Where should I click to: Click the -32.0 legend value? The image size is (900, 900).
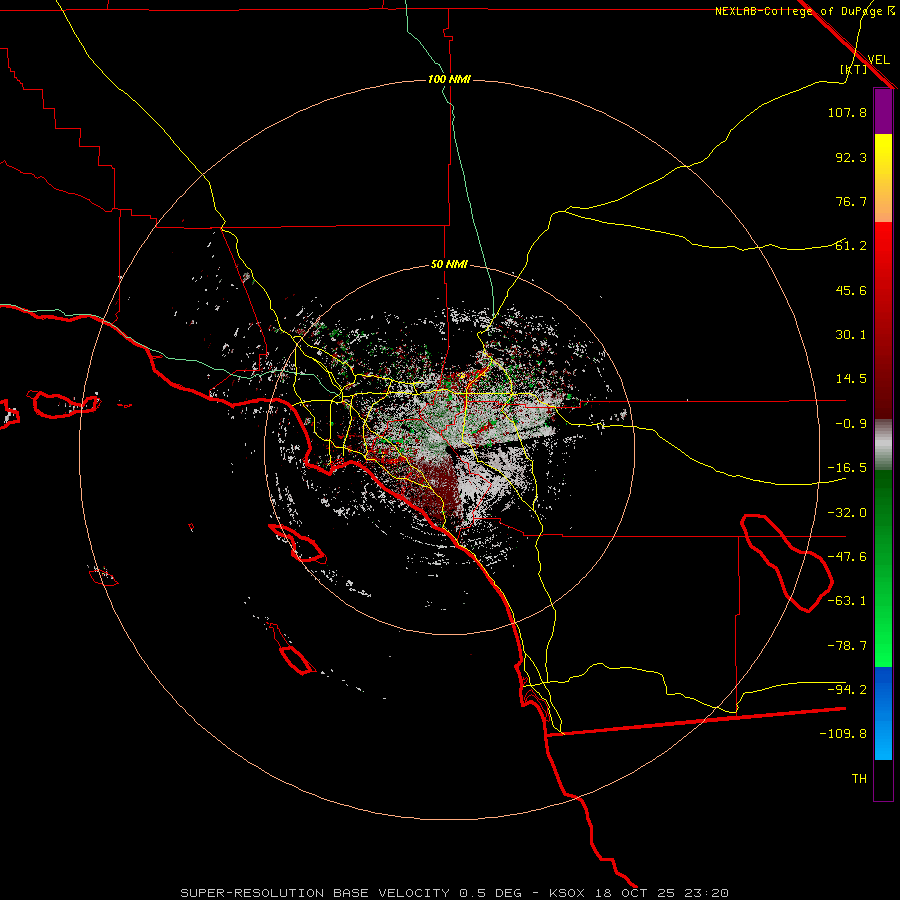click(847, 513)
